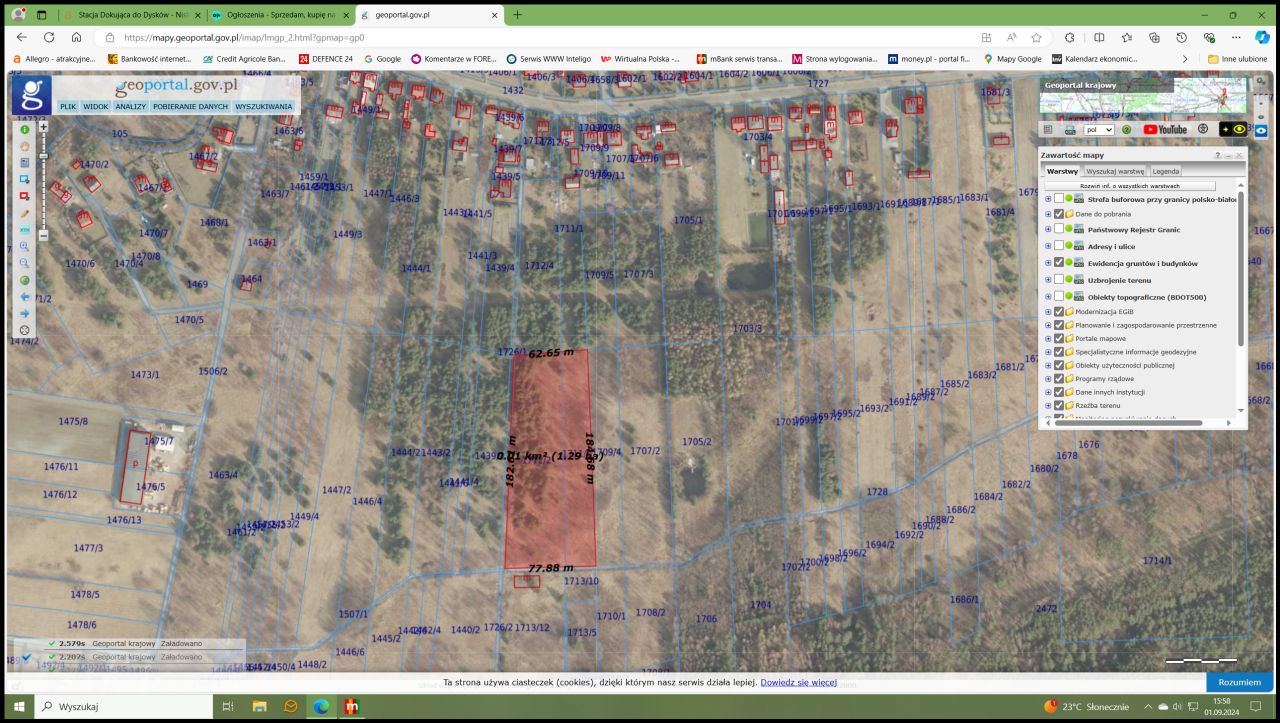Click the green info tool icon
1280x723 pixels.
[25, 129]
